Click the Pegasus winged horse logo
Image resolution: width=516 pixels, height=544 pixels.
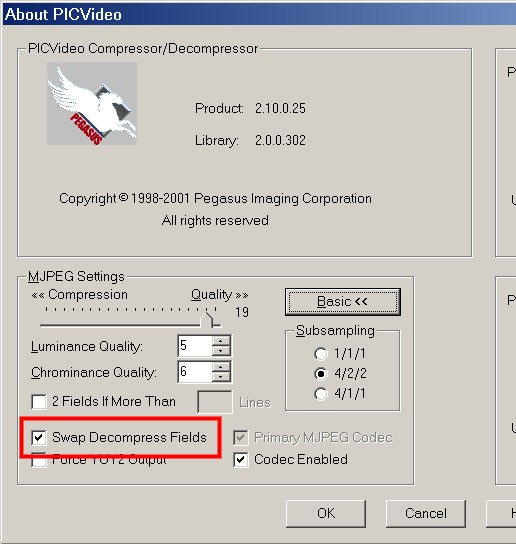(92, 103)
